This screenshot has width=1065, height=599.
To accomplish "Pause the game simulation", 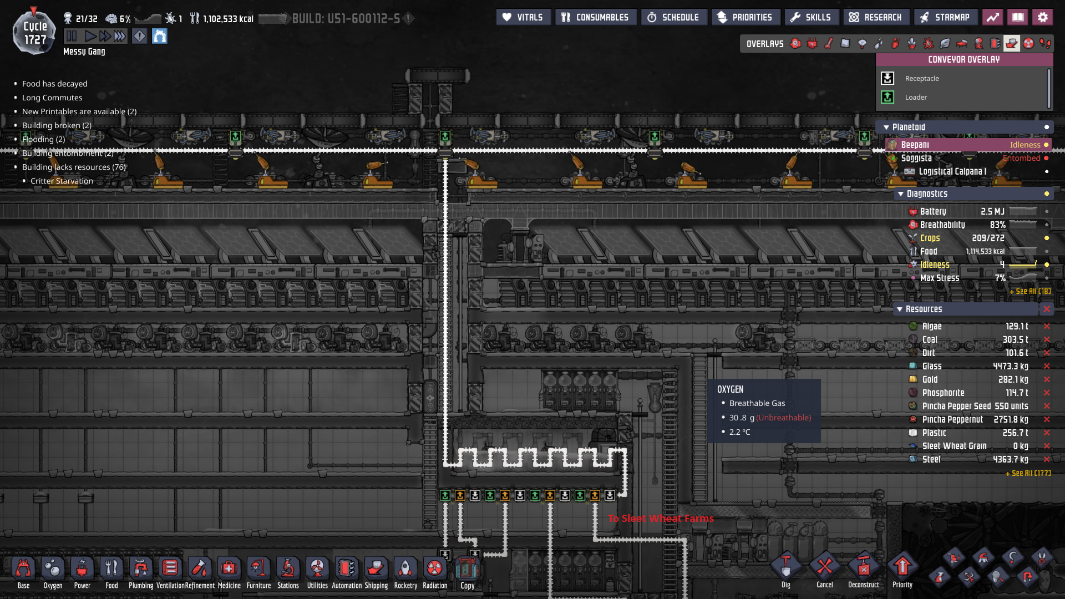I will pos(72,36).
